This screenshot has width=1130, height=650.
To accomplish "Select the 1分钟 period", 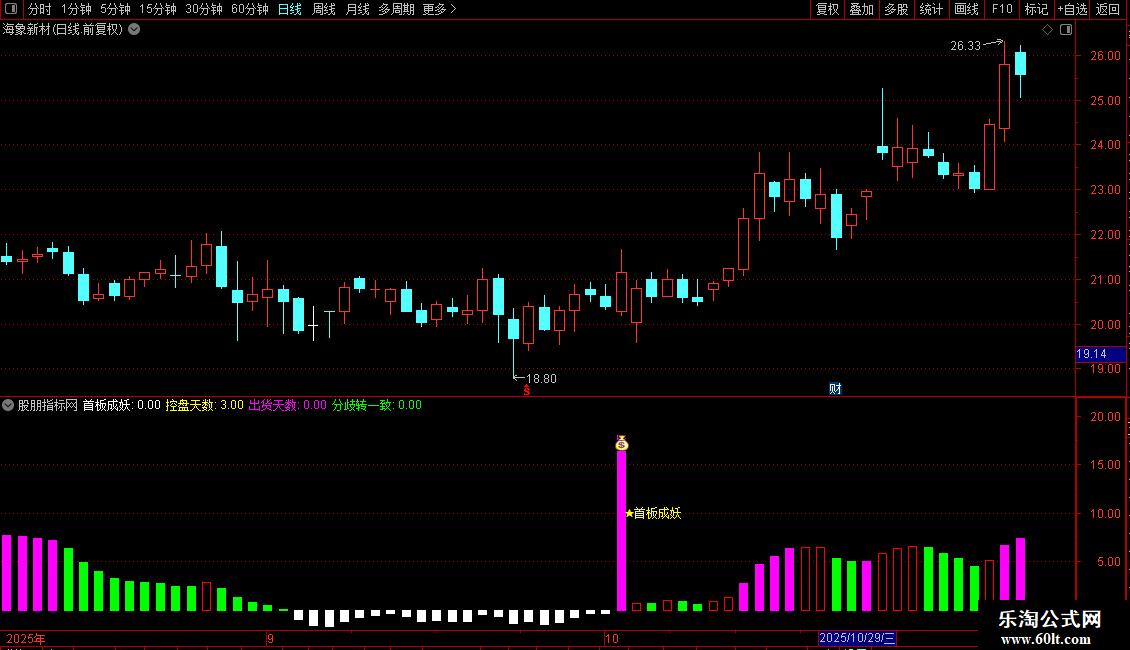I will [x=76, y=9].
